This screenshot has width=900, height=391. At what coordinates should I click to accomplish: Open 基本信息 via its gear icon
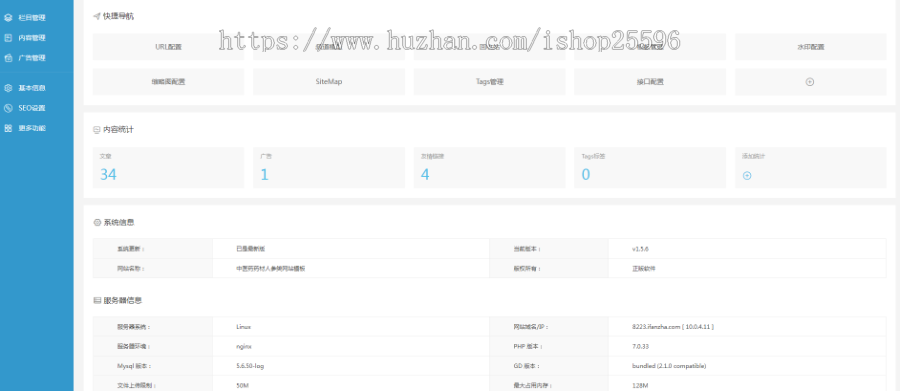8,88
